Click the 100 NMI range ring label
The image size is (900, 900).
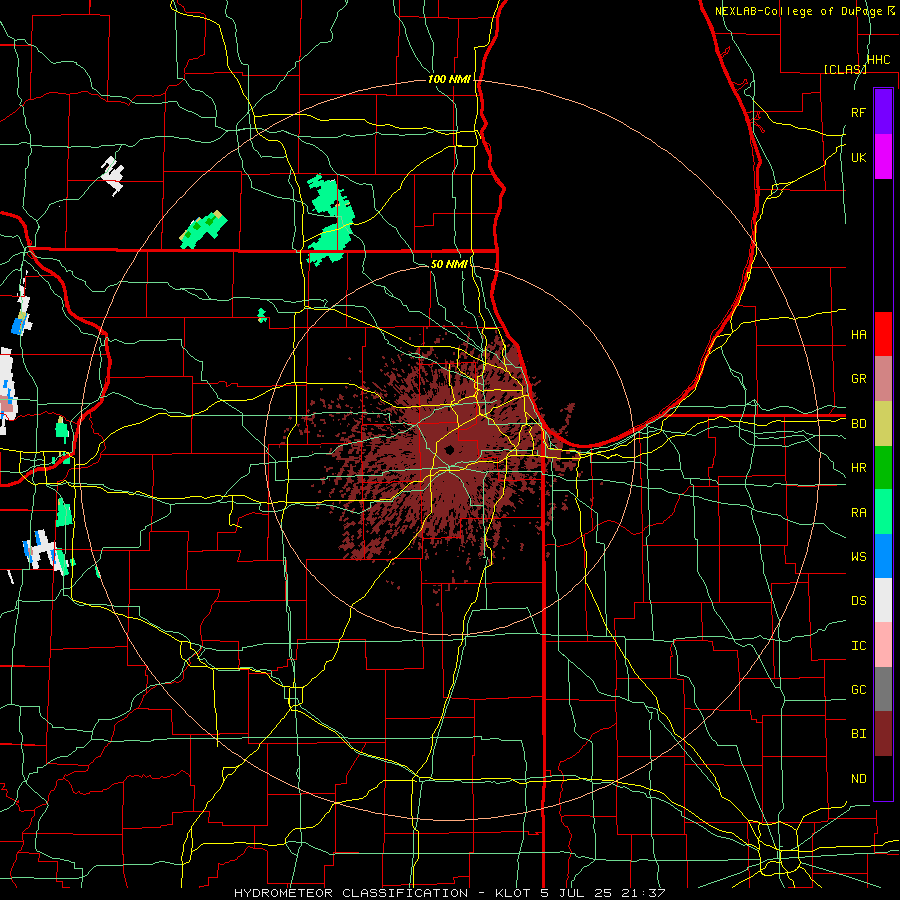click(449, 79)
